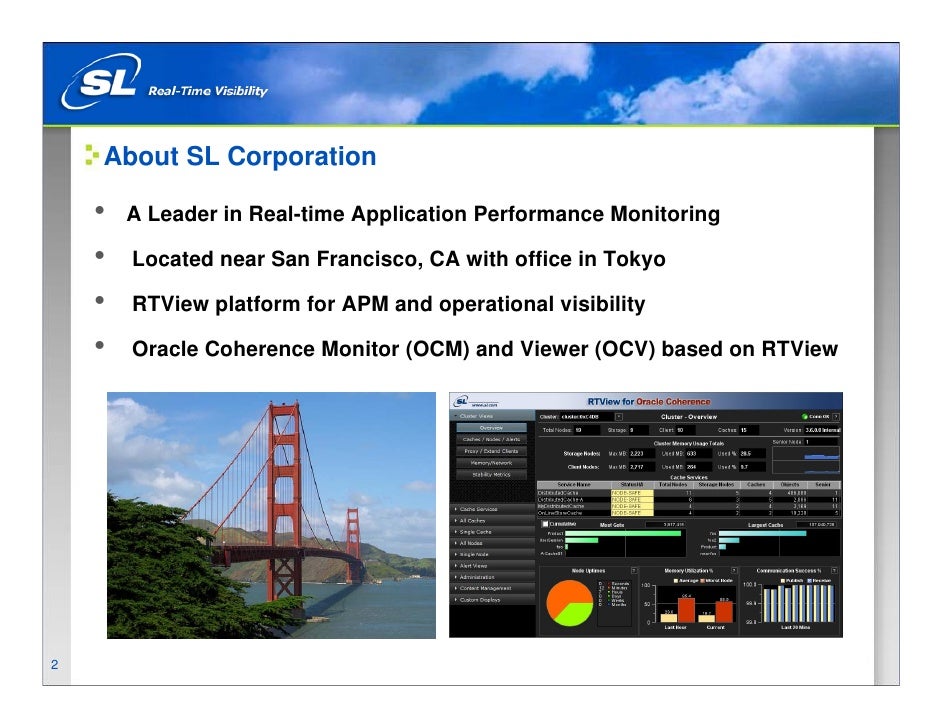The height and width of the screenshot is (728, 942).
Task: Click the SL Real-Time Visibility logo
Action: tap(164, 82)
